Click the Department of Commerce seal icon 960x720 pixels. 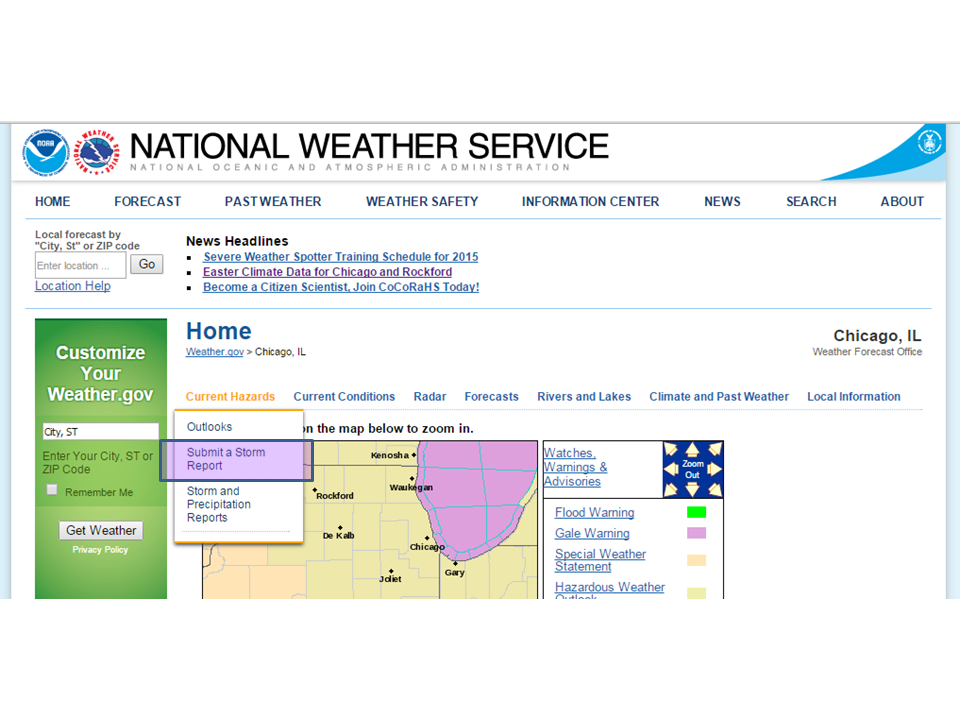[x=929, y=143]
